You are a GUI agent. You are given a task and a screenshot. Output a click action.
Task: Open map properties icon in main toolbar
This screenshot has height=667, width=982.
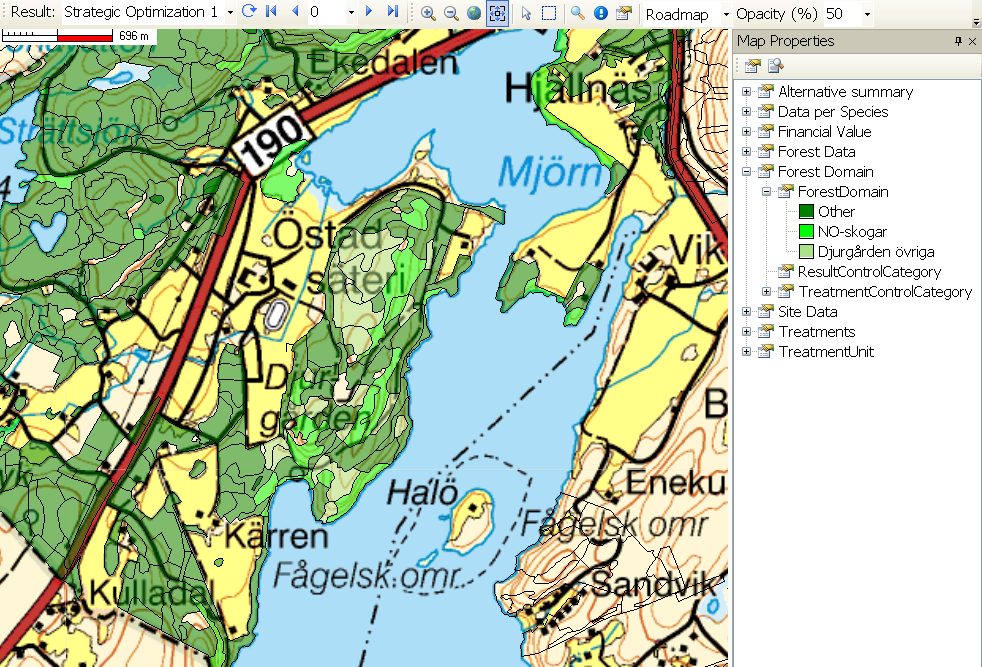(623, 13)
